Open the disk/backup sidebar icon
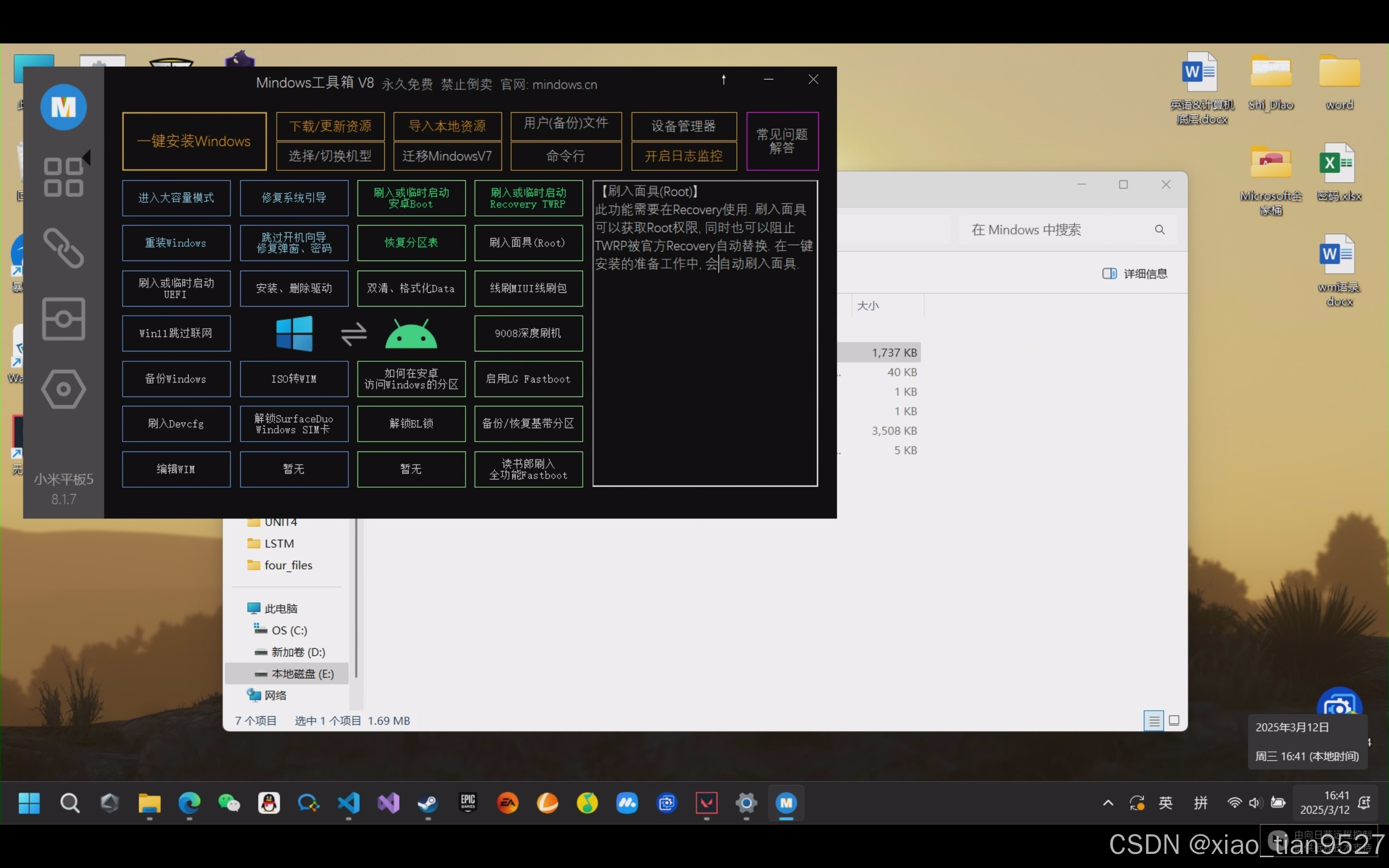The width and height of the screenshot is (1389, 868). click(63, 318)
